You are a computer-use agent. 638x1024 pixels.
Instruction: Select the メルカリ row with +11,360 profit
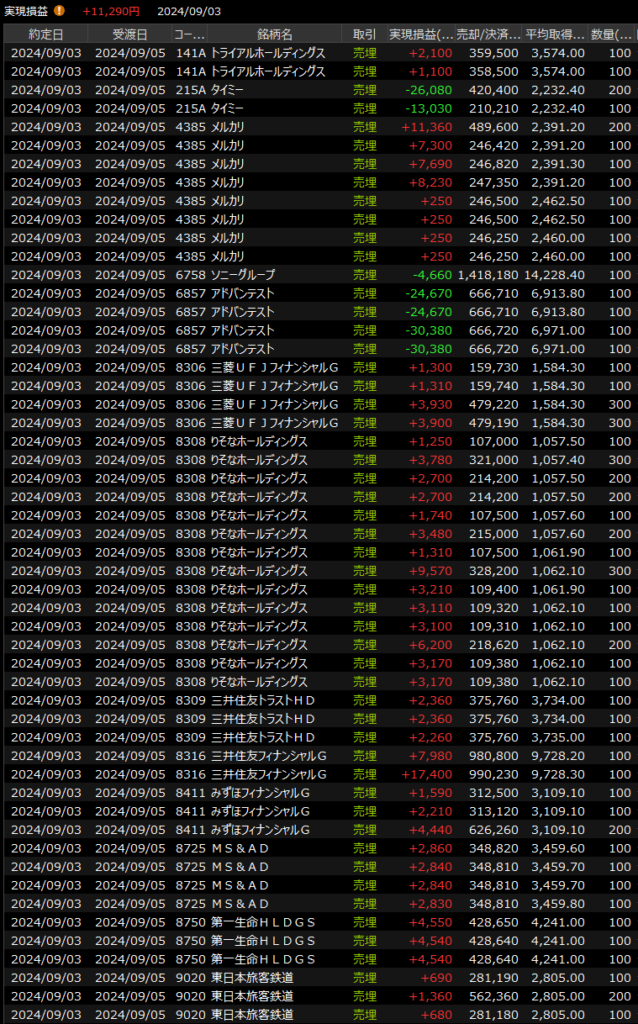tap(228, 127)
